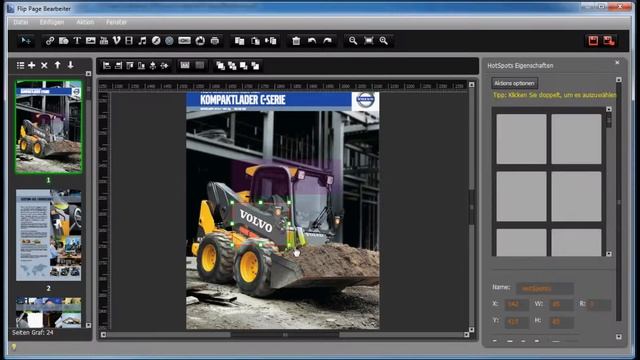Delete selection with trash can icon

(296, 40)
